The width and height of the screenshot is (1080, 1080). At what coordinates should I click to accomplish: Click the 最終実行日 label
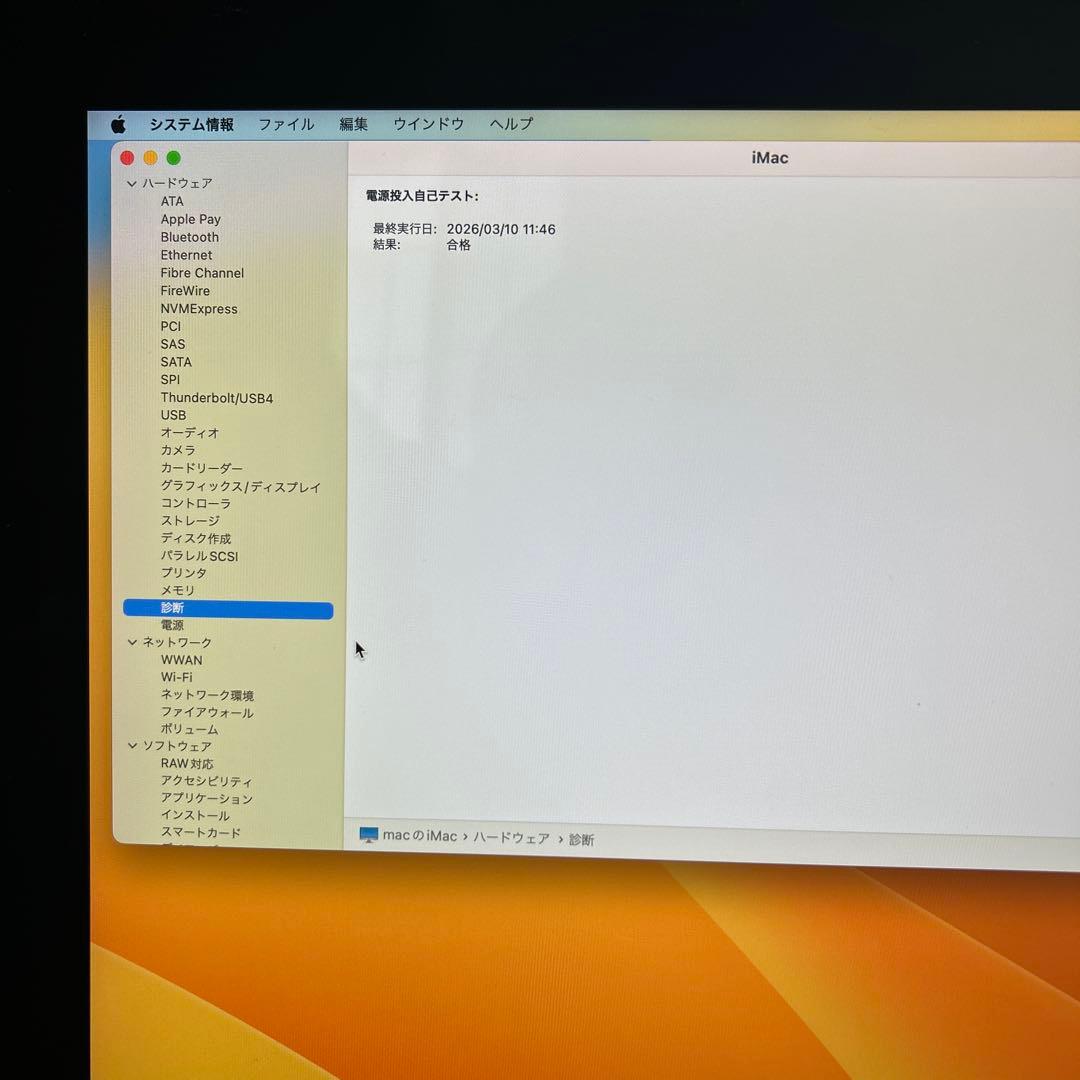[405, 229]
